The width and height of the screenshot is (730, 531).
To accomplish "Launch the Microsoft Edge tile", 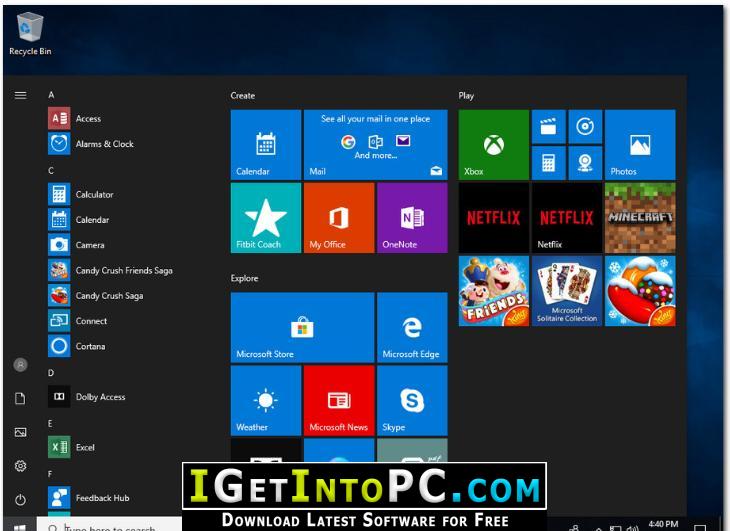I will click(x=412, y=328).
